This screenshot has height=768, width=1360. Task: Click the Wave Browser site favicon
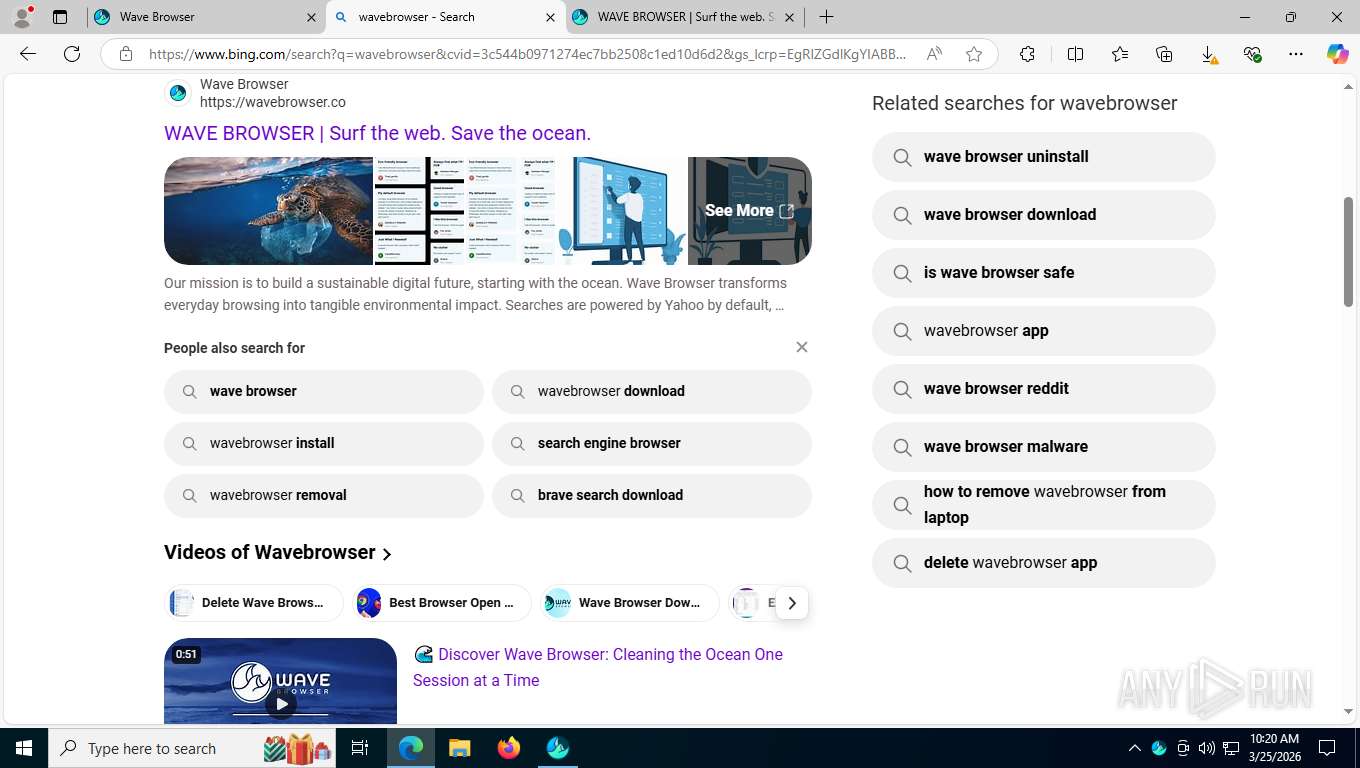coord(178,93)
